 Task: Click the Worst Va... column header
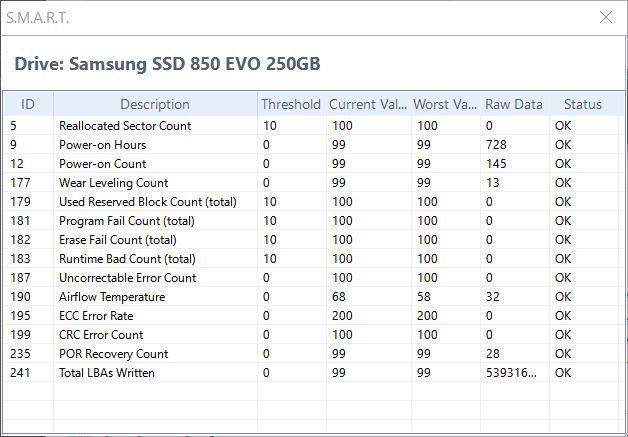[x=445, y=104]
